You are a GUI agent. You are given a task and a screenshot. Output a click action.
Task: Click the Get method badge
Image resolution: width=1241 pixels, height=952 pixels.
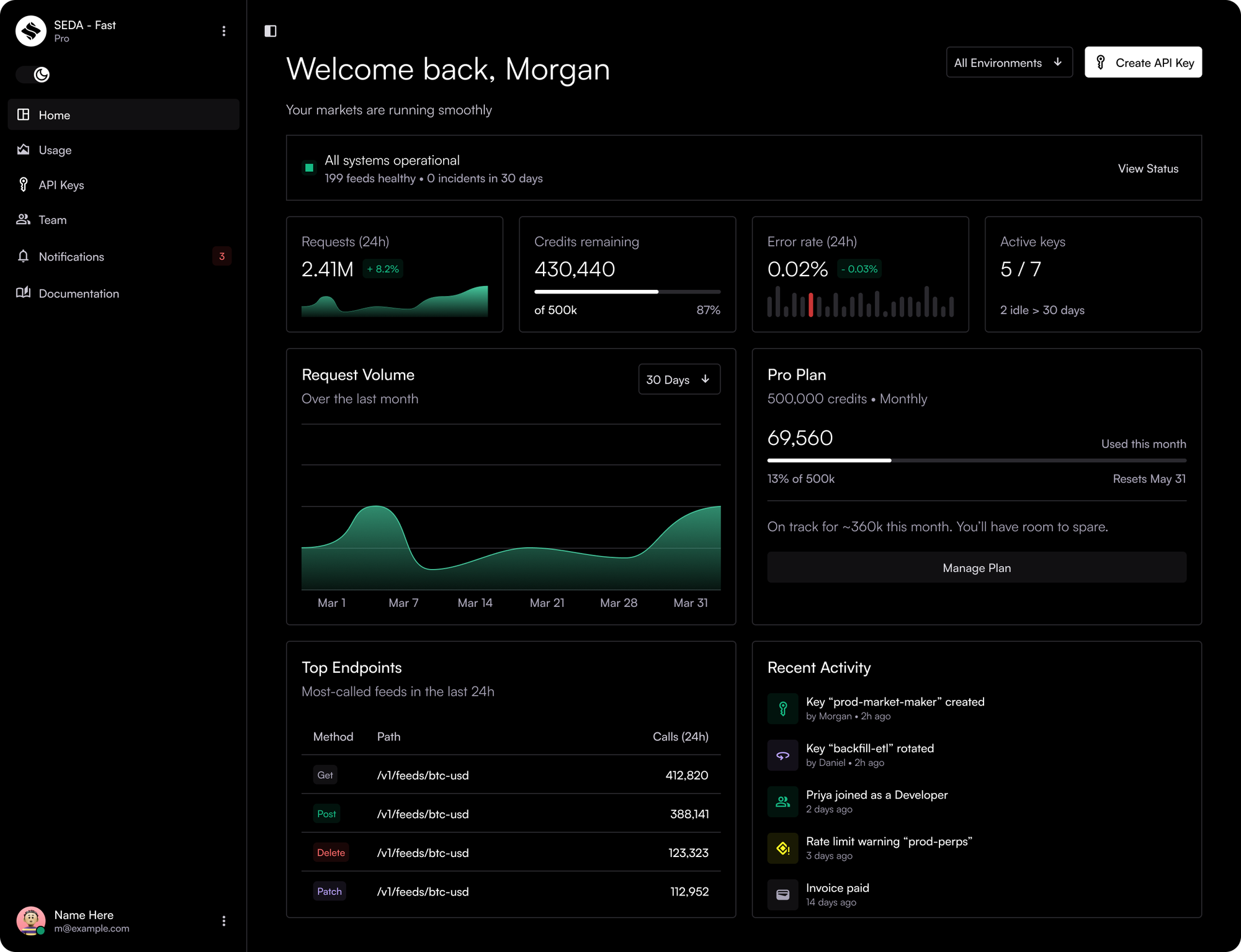tap(325, 775)
